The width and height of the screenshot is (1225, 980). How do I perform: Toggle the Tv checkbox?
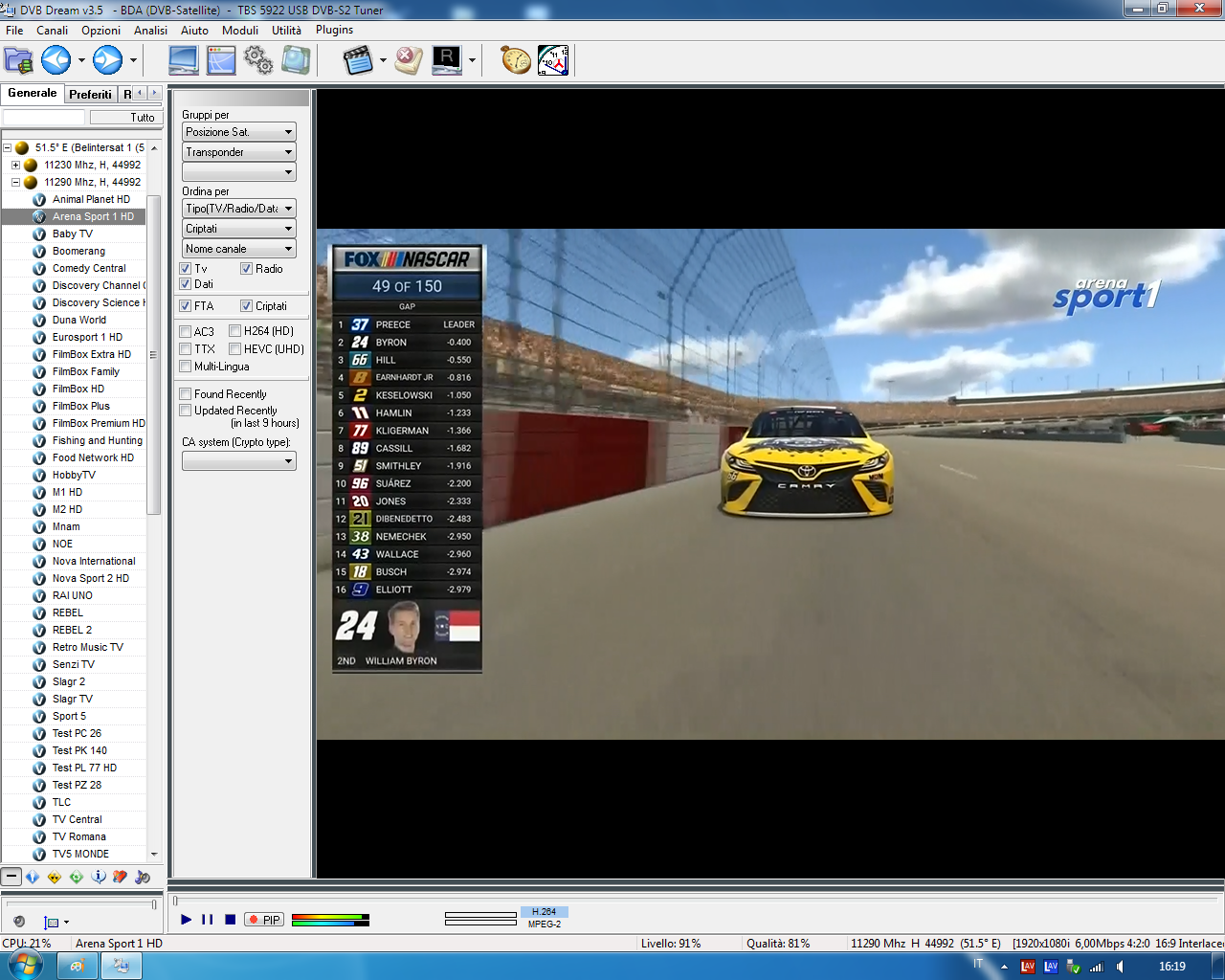186,269
